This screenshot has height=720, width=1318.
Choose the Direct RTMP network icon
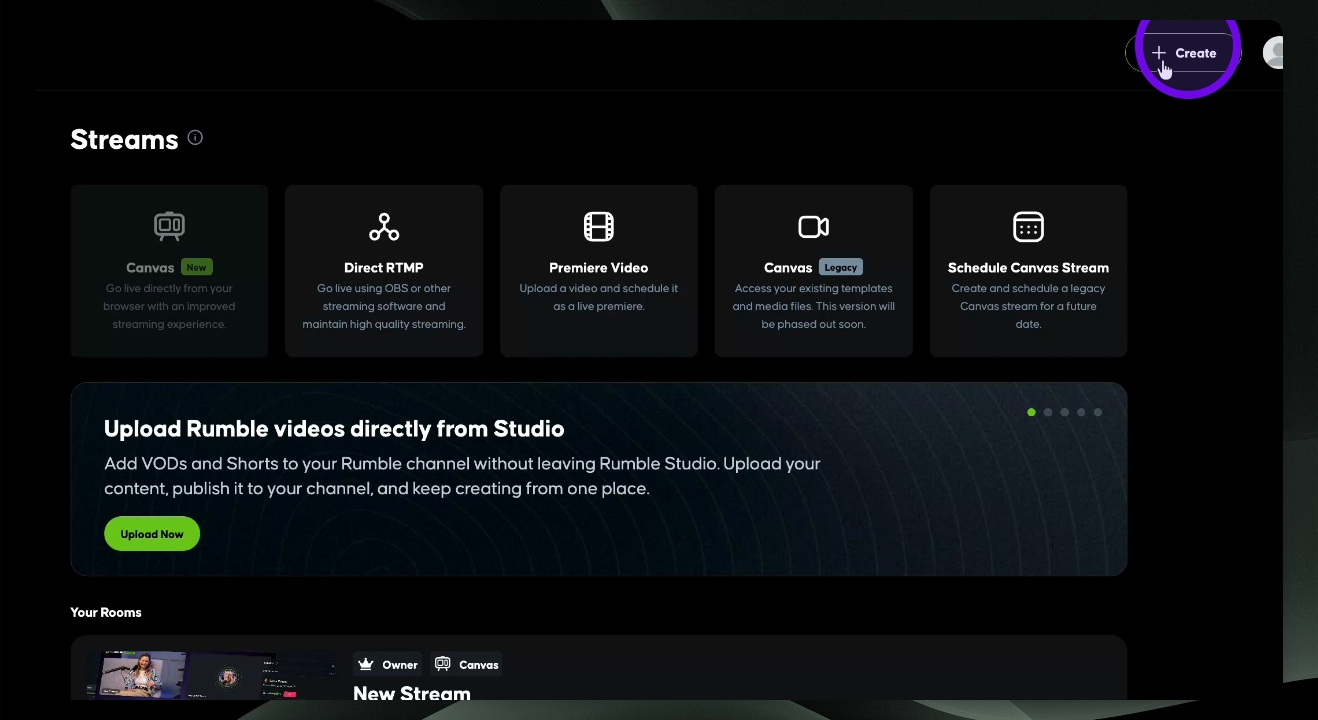(x=384, y=227)
